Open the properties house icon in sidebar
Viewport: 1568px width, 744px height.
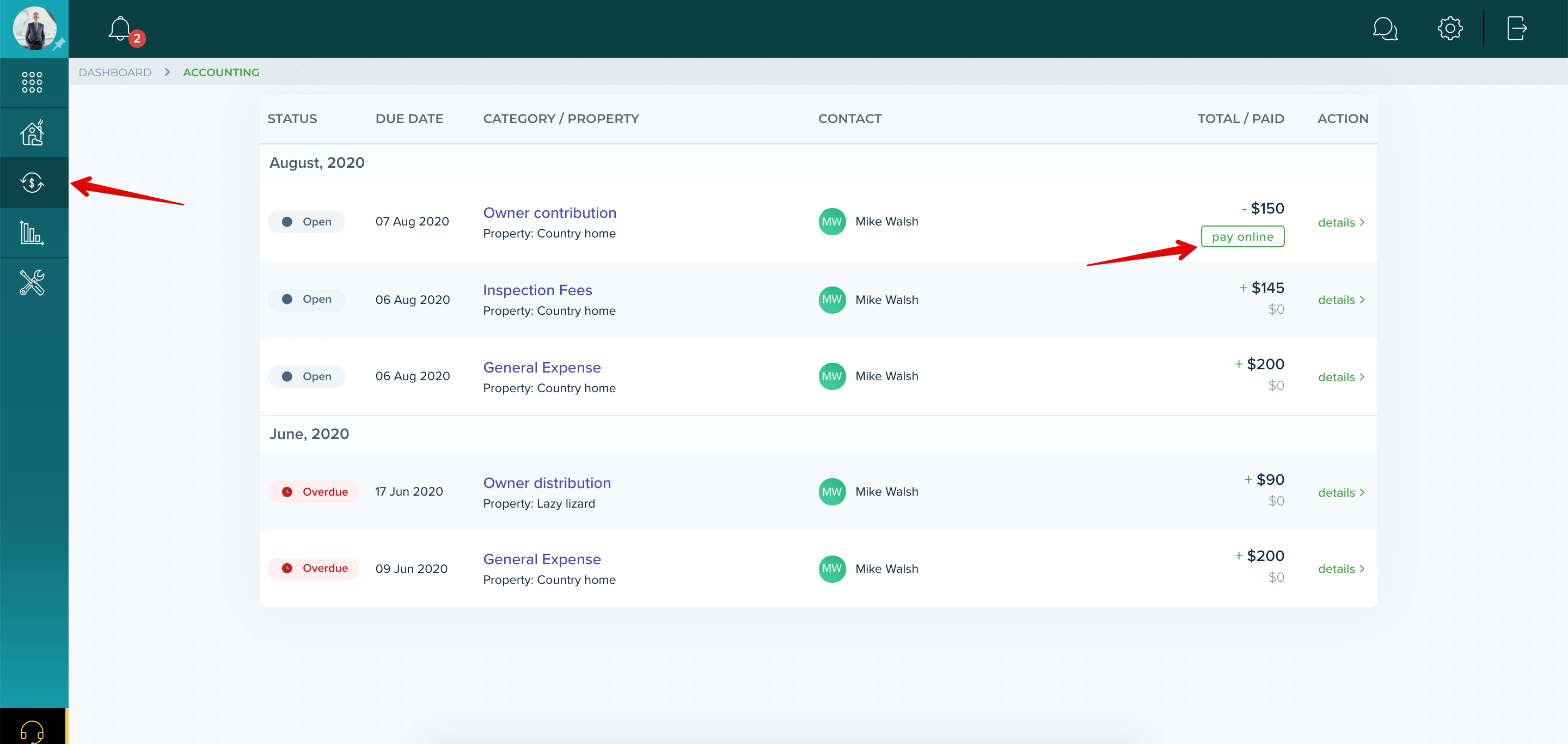pos(32,132)
